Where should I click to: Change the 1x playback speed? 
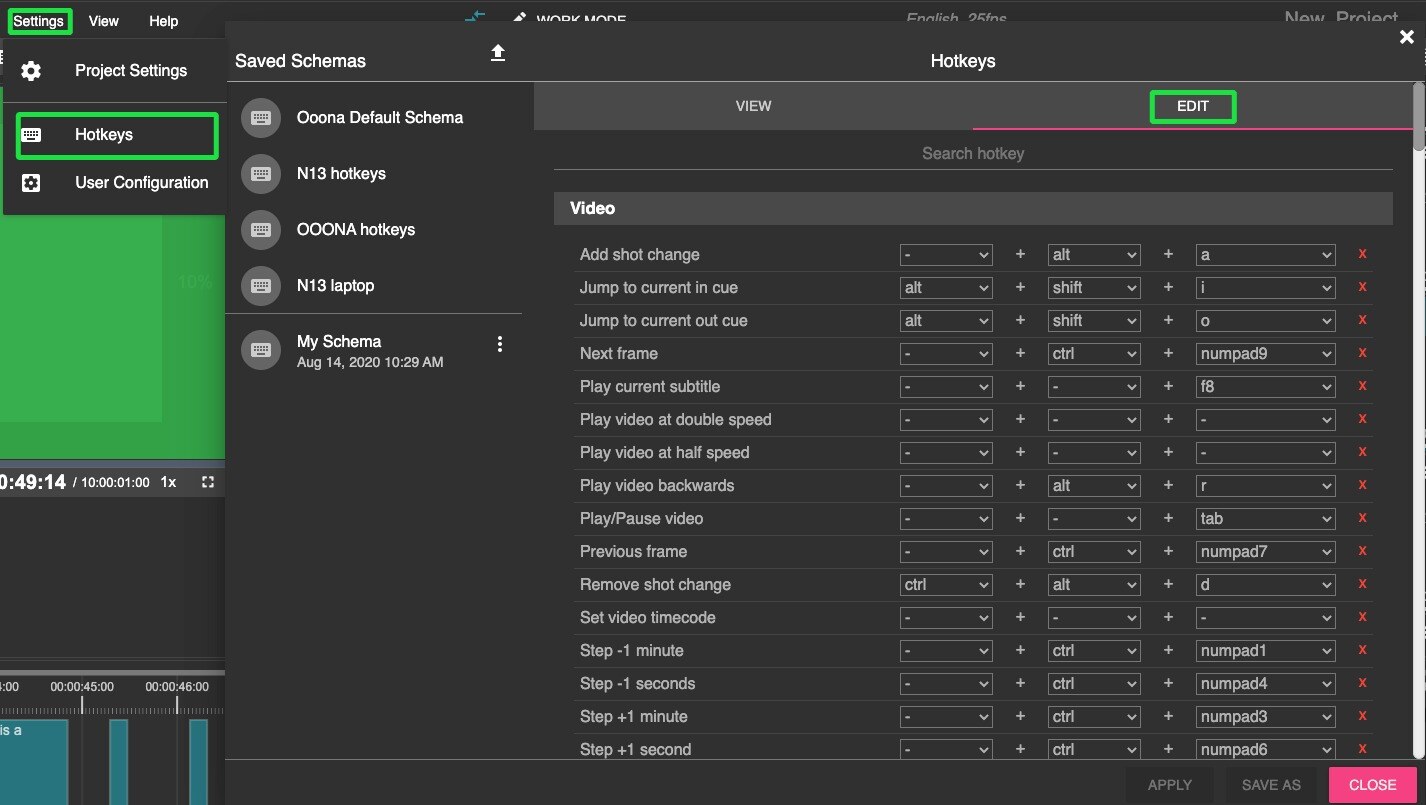(x=168, y=481)
